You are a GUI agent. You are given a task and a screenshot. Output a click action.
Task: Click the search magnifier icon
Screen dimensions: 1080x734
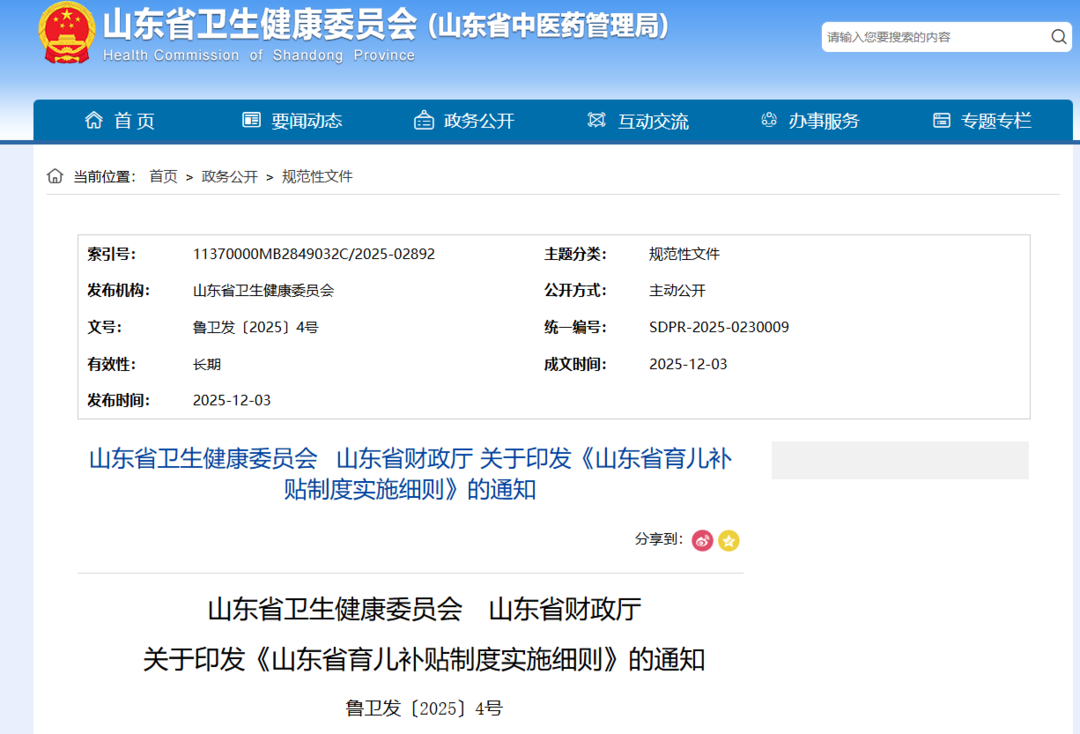[1058, 37]
